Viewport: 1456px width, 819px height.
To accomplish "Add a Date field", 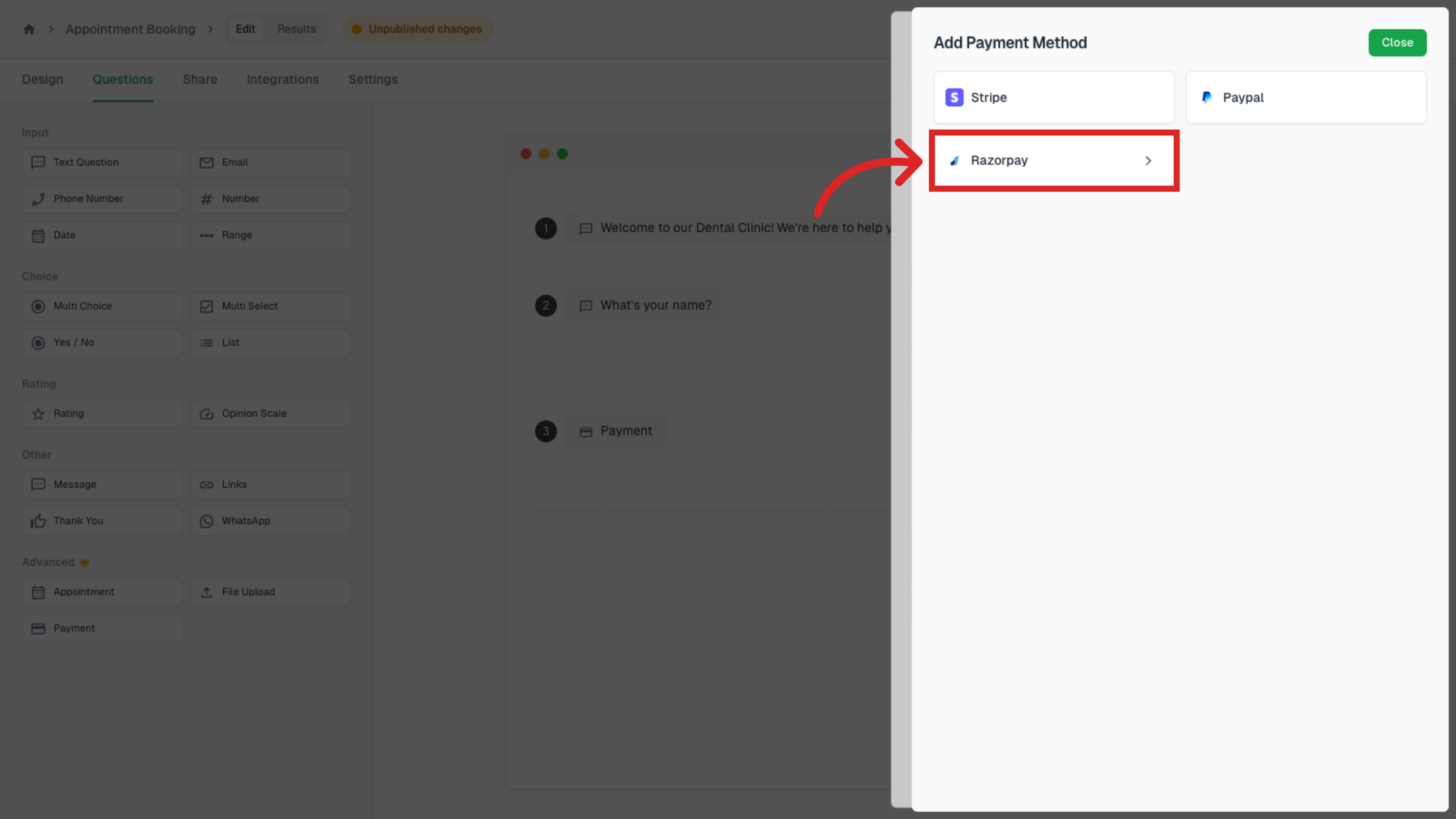I will click(x=102, y=235).
